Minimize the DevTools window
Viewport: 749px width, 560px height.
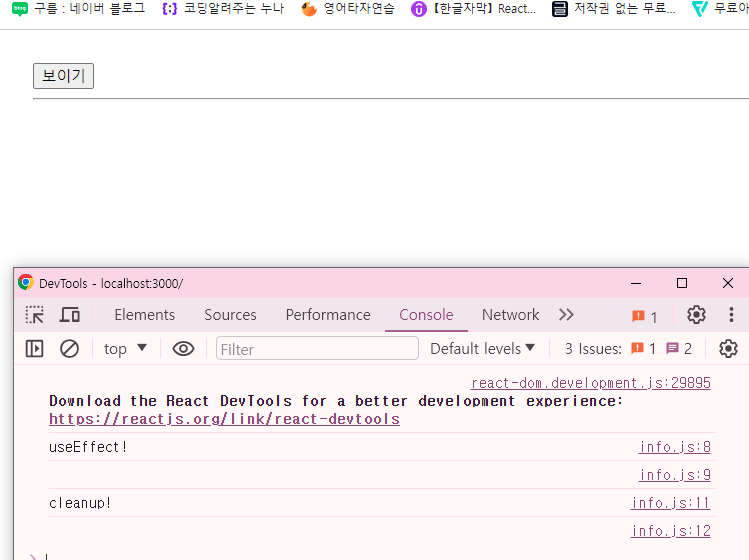coord(636,283)
